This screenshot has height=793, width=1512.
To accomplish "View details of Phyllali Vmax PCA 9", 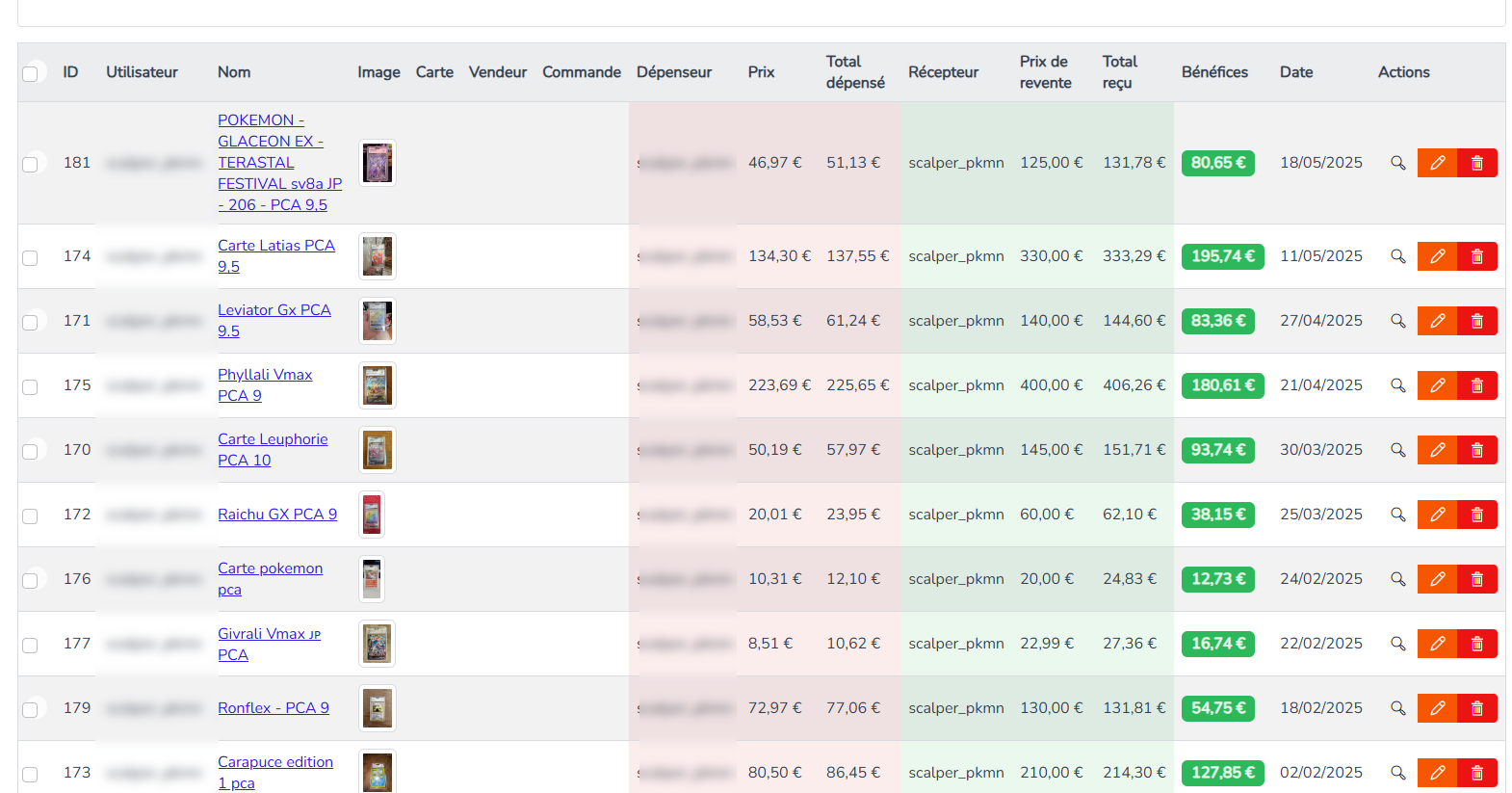I will (x=1397, y=385).
